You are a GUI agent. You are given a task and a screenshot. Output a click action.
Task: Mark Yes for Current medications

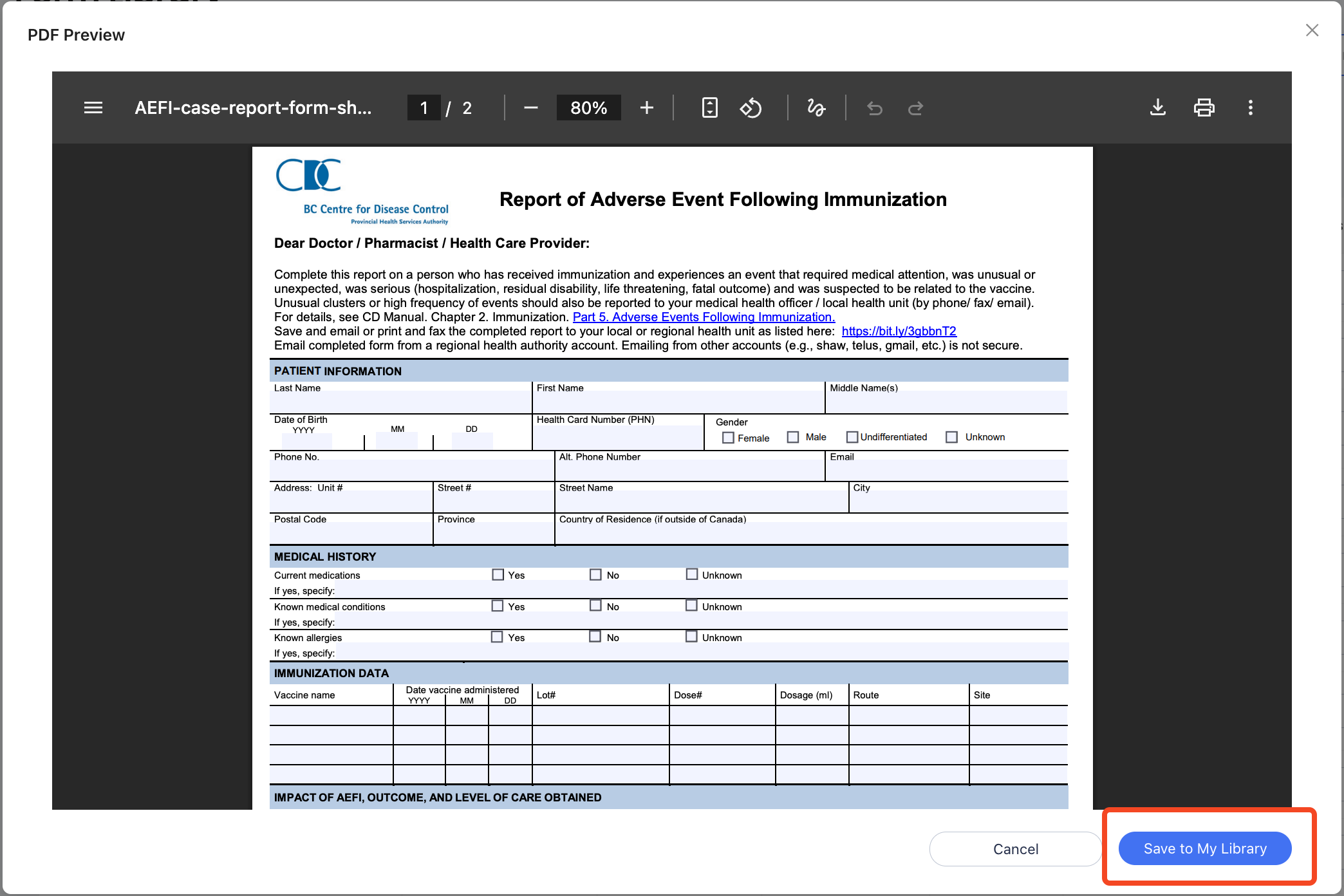tap(498, 575)
